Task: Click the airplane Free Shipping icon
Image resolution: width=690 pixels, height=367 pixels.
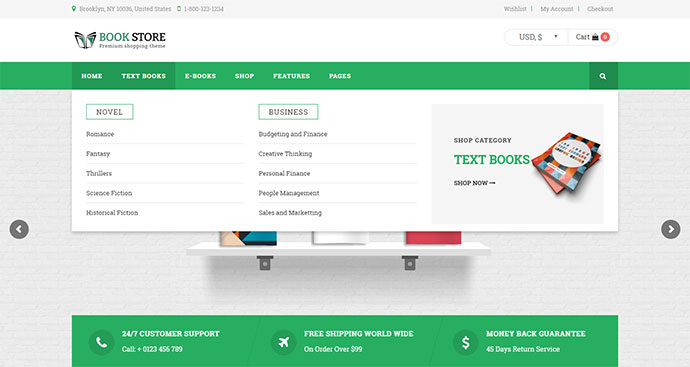Action: (283, 342)
